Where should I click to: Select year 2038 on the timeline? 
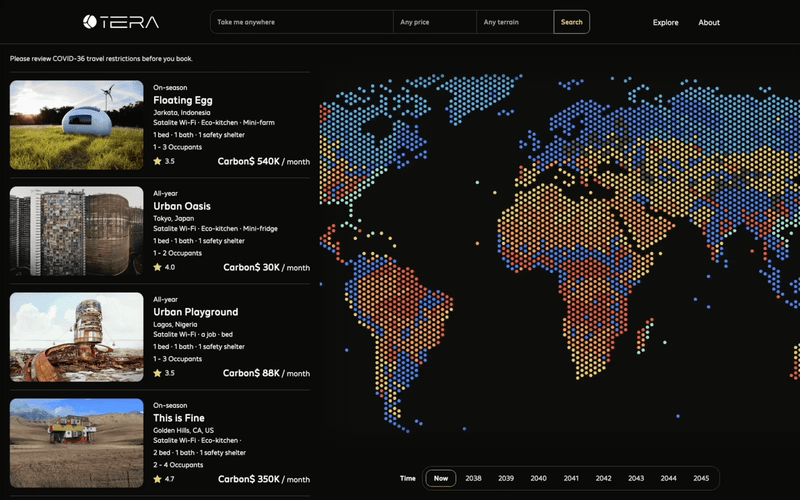point(473,478)
